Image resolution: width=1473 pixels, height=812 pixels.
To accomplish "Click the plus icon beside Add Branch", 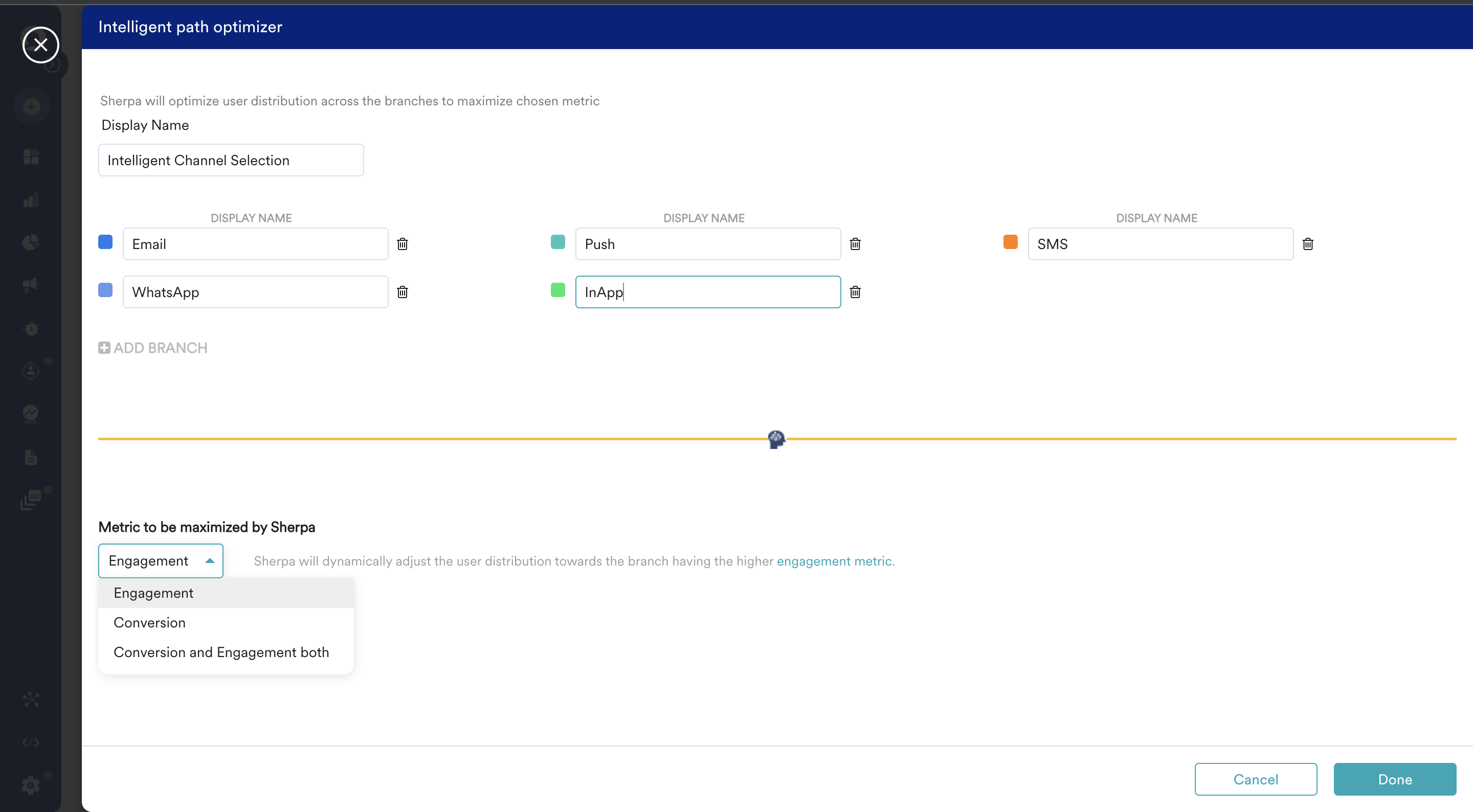I will tap(104, 348).
